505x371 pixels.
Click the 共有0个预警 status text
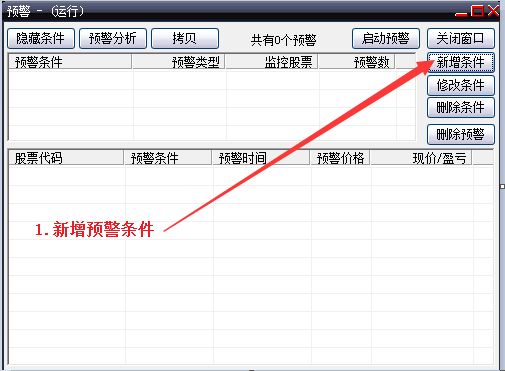[x=283, y=40]
